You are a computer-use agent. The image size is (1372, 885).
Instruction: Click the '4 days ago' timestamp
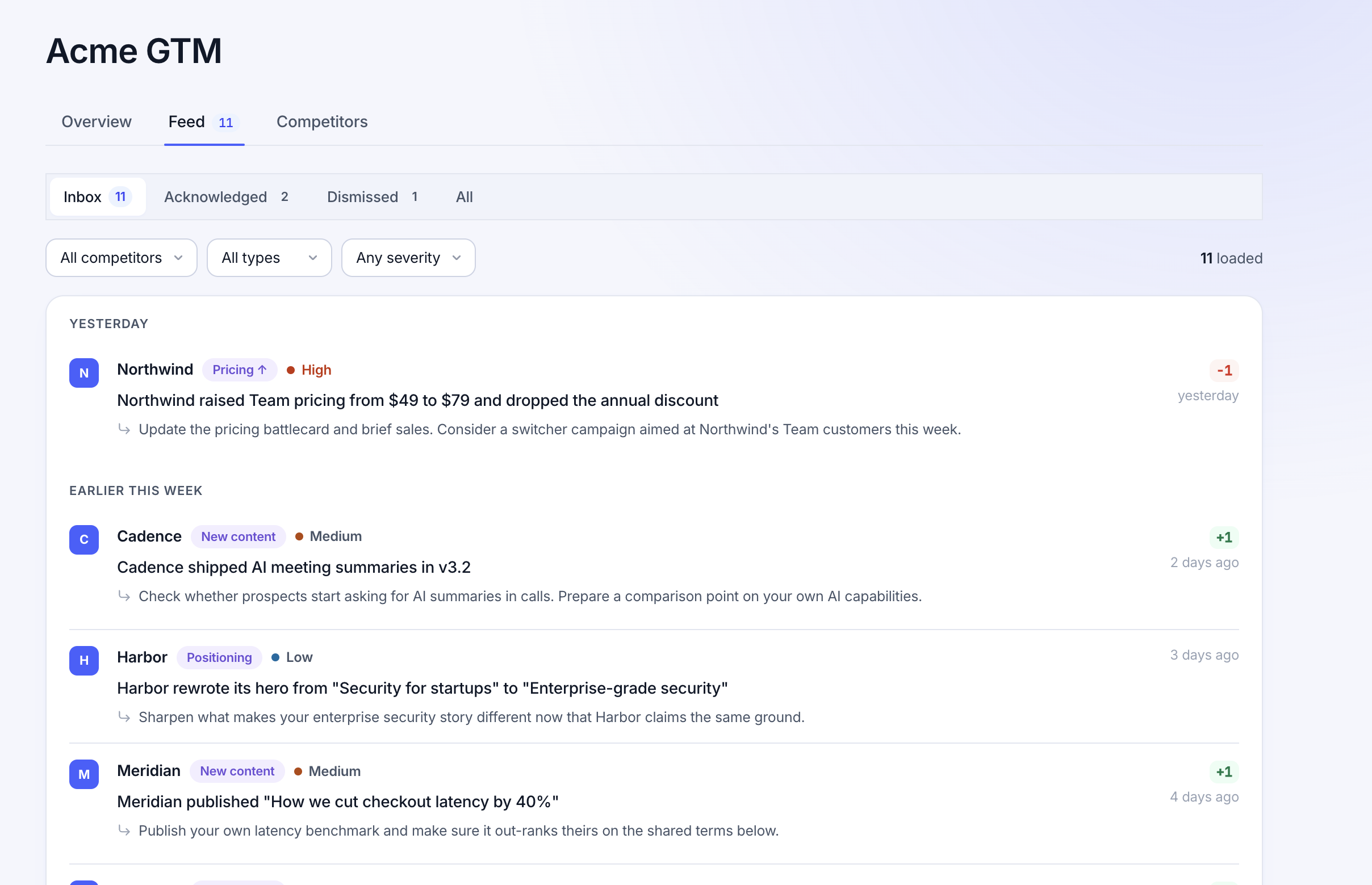tap(1204, 797)
